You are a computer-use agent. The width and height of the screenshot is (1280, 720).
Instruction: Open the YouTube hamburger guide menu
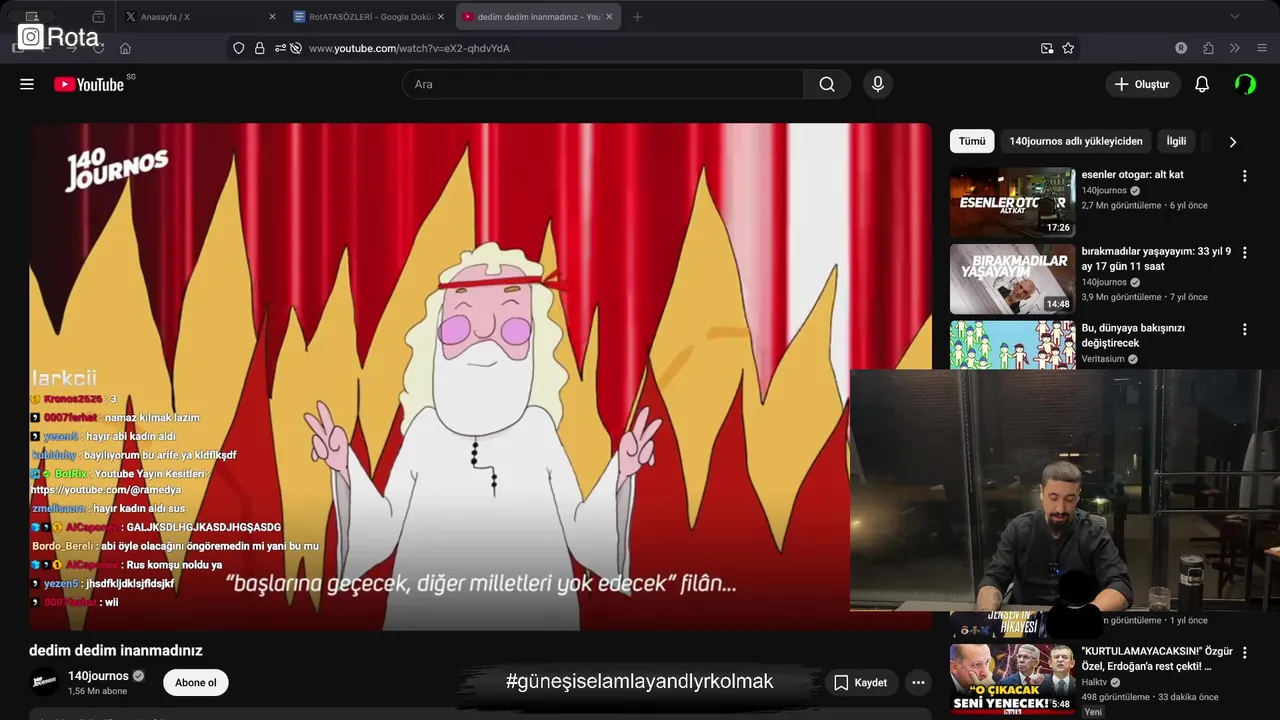[27, 84]
